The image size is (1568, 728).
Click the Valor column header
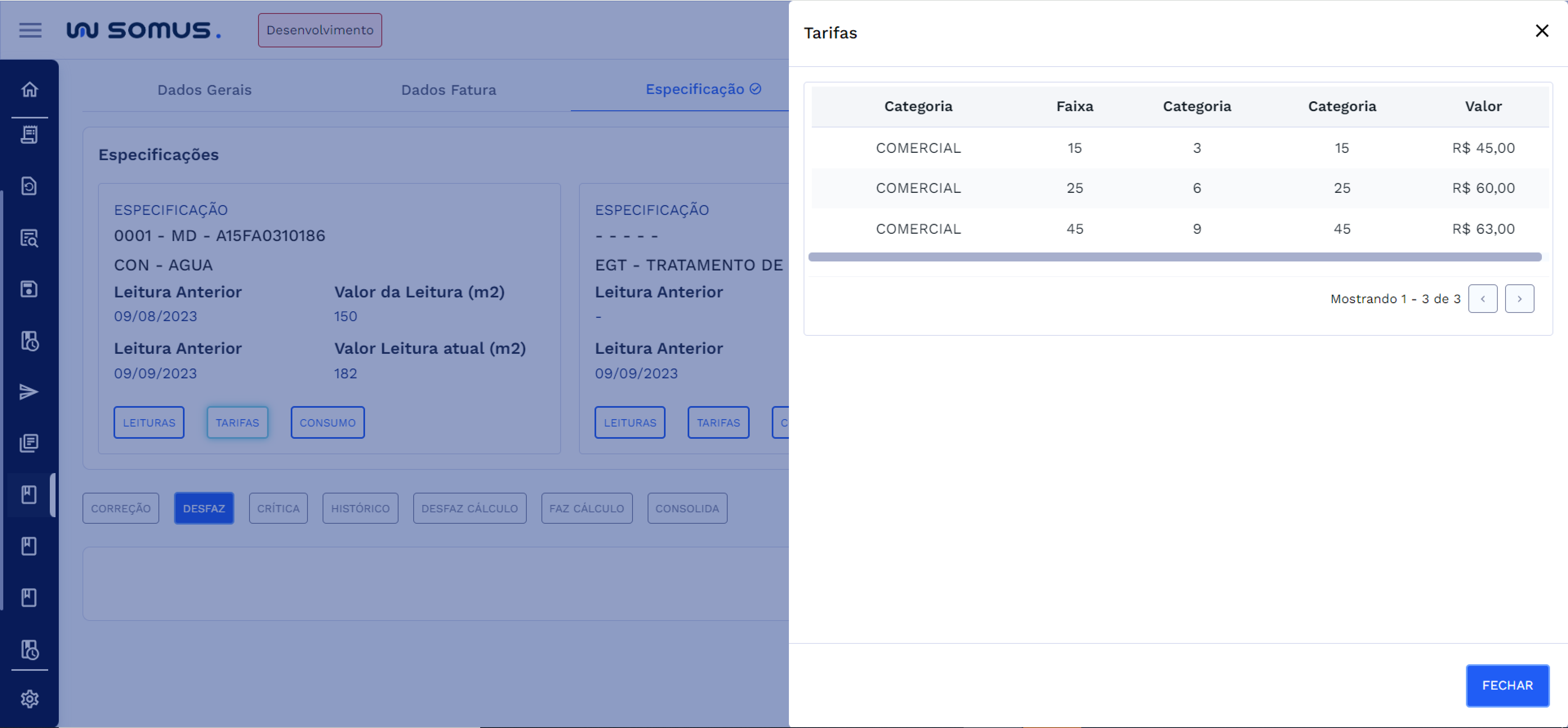click(x=1483, y=107)
